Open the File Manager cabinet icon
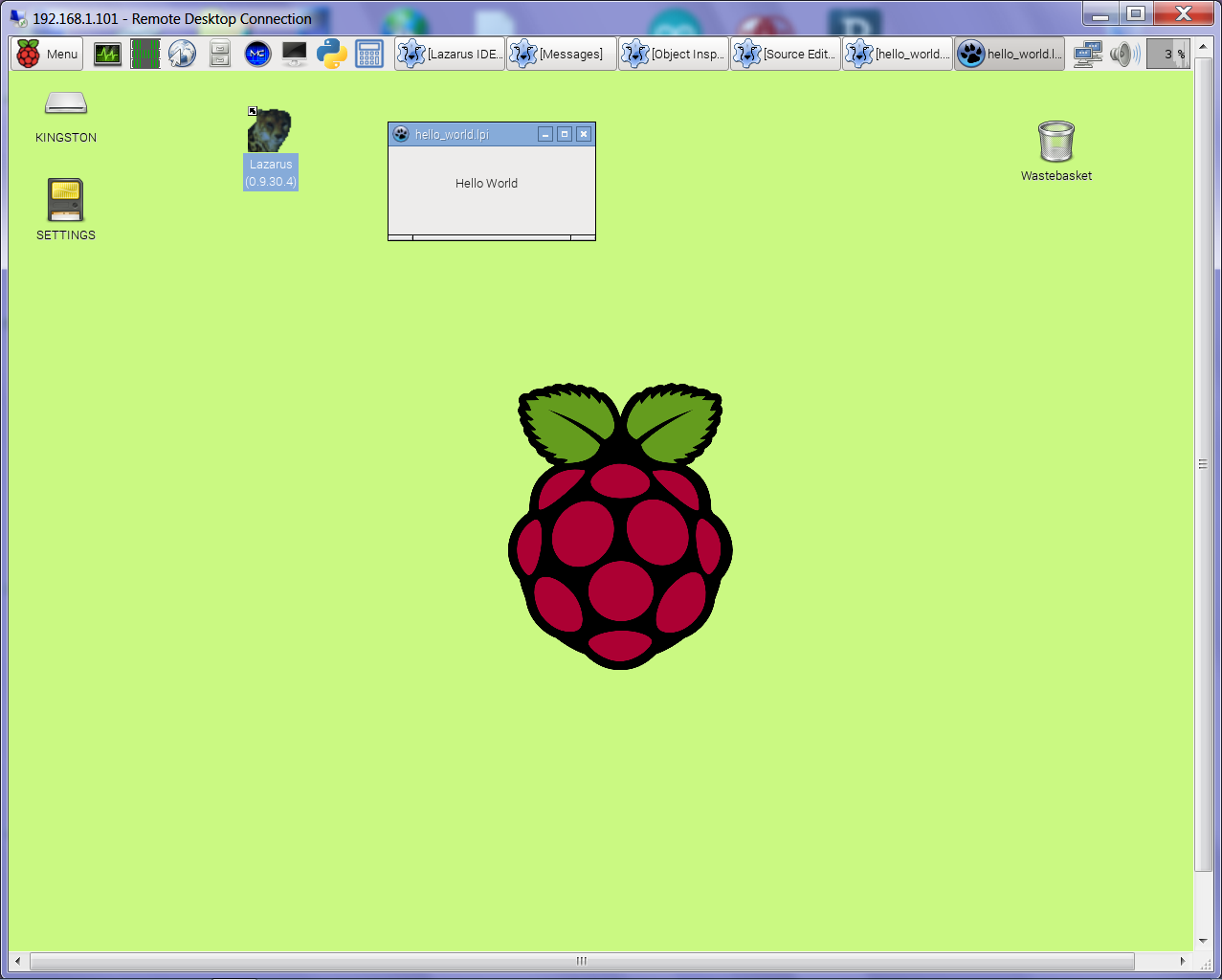1222x980 pixels. tap(219, 54)
